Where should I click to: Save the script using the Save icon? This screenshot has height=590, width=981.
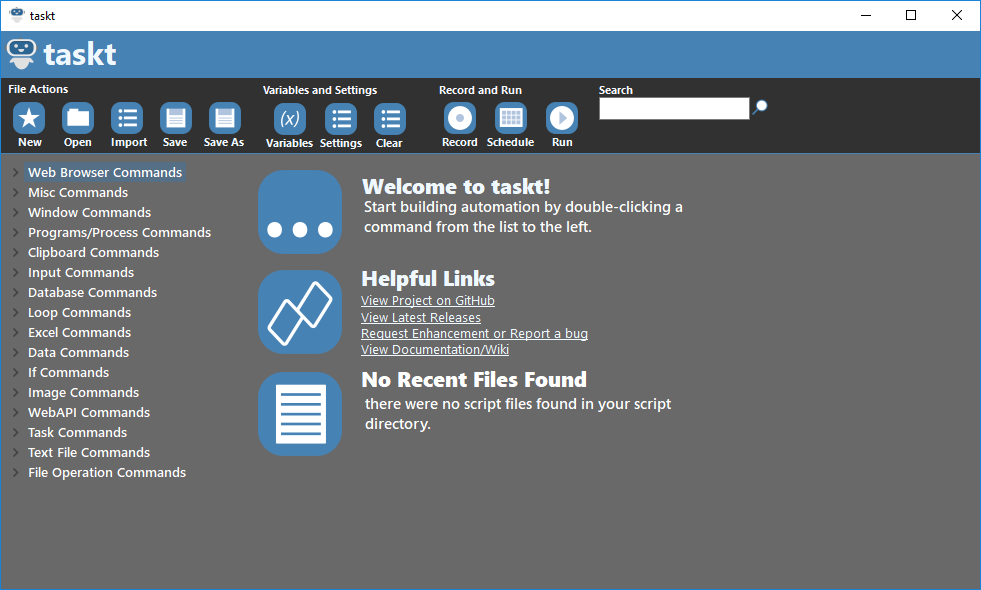(176, 118)
